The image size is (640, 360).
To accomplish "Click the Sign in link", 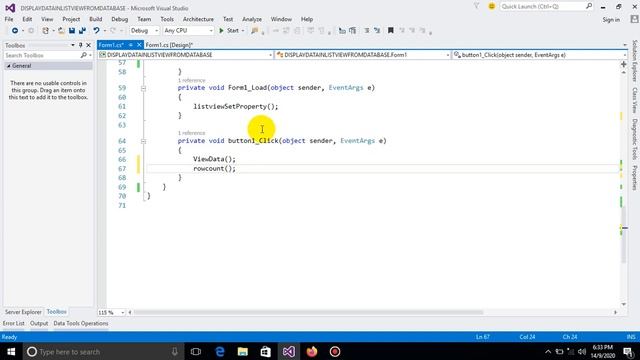I will point(611,20).
